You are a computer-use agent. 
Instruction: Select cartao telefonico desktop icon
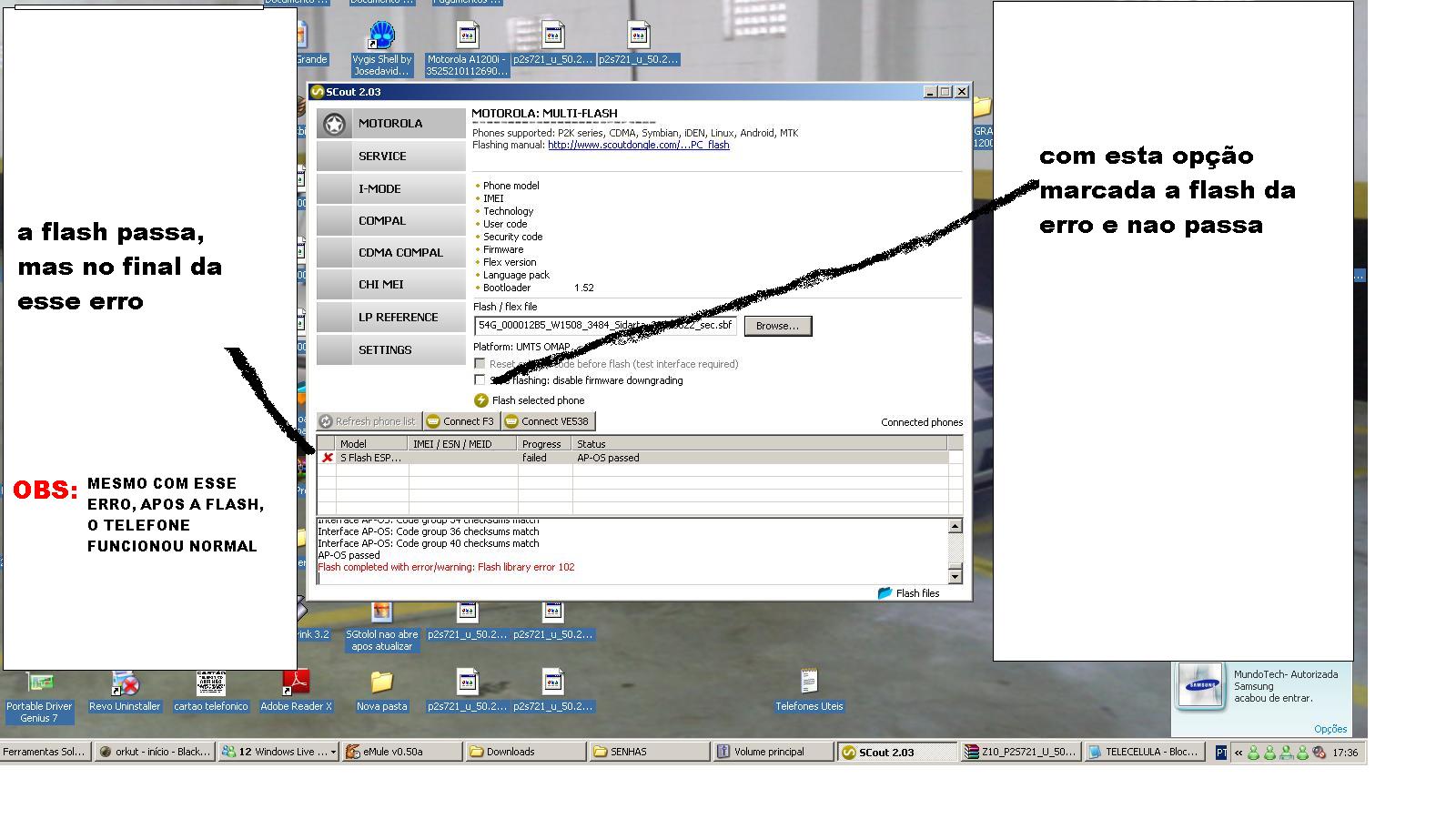point(211,693)
